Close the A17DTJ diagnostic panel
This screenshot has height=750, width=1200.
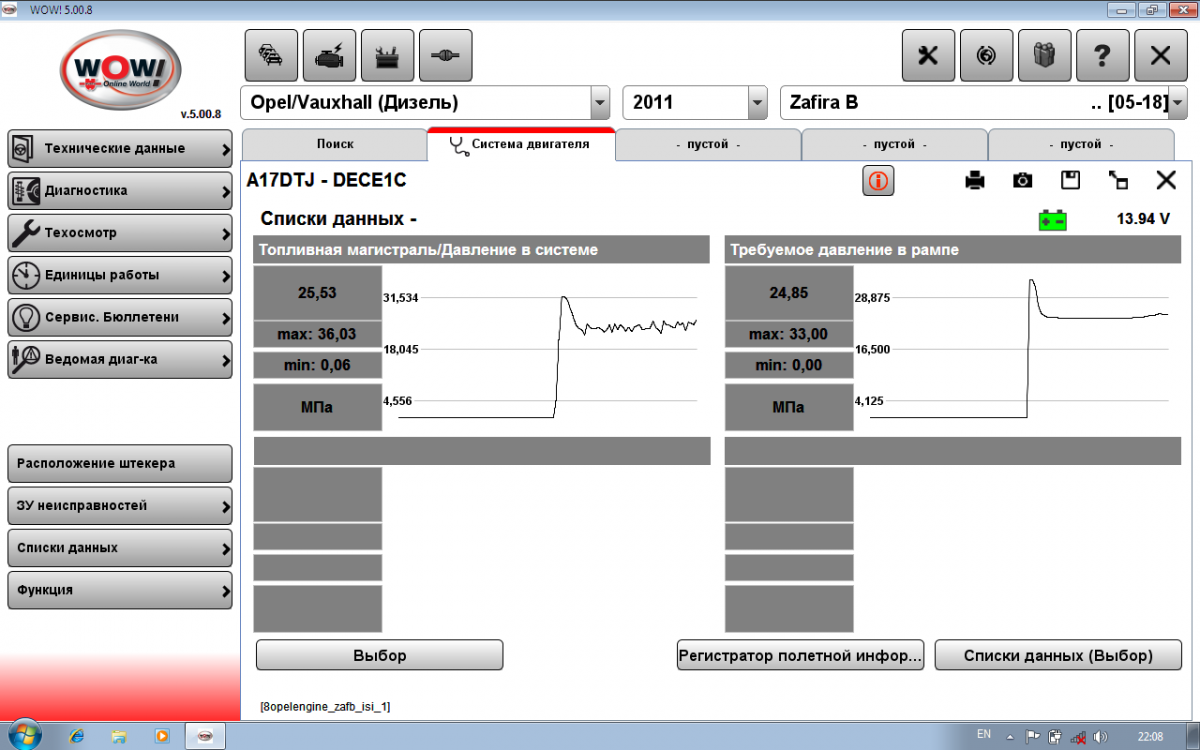pos(1166,180)
